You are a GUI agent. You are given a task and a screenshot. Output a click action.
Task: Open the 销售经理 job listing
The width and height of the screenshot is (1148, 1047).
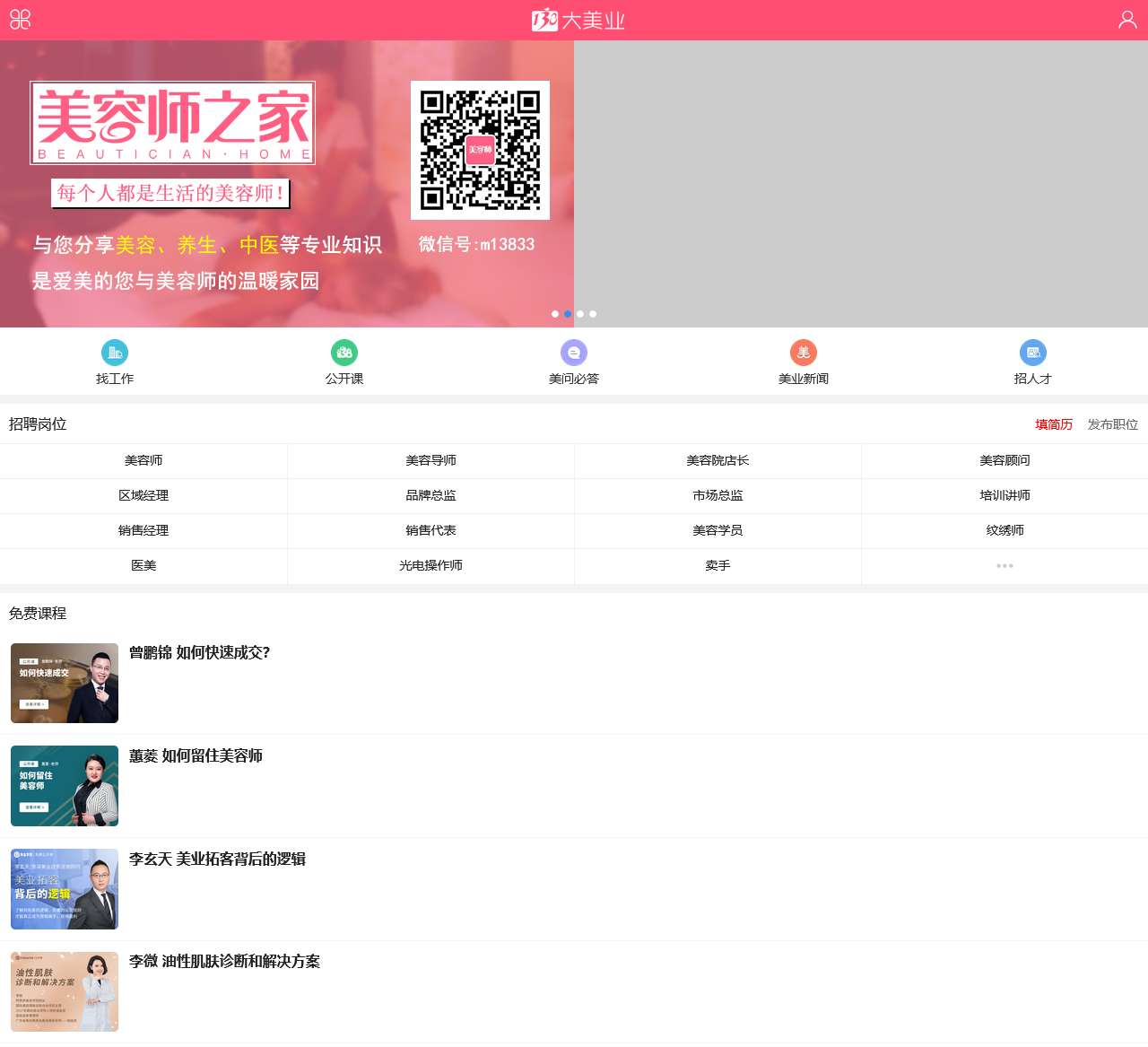pos(143,530)
